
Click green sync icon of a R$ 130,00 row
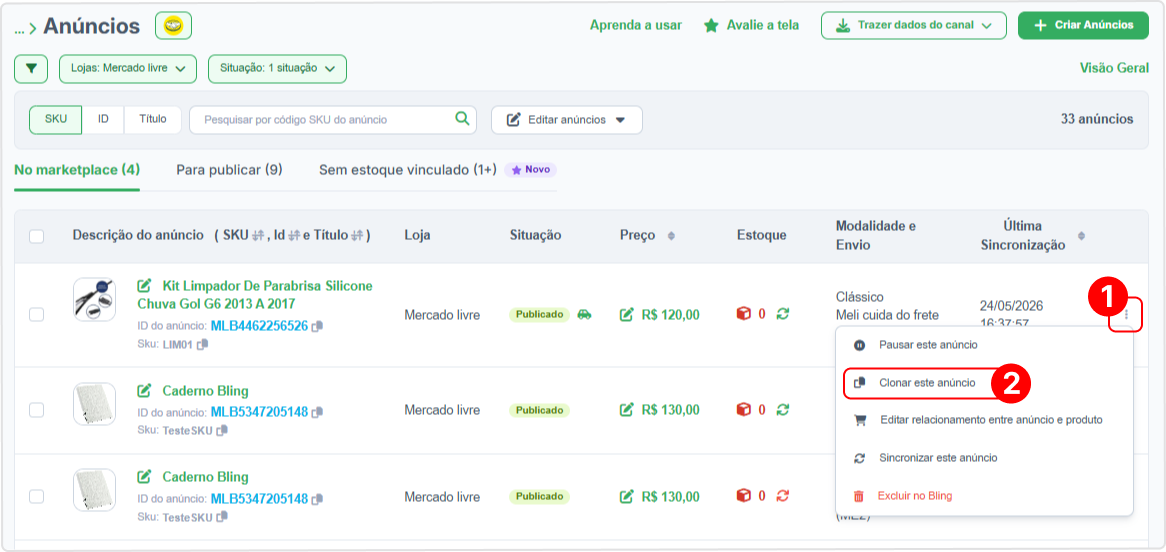[x=782, y=409]
